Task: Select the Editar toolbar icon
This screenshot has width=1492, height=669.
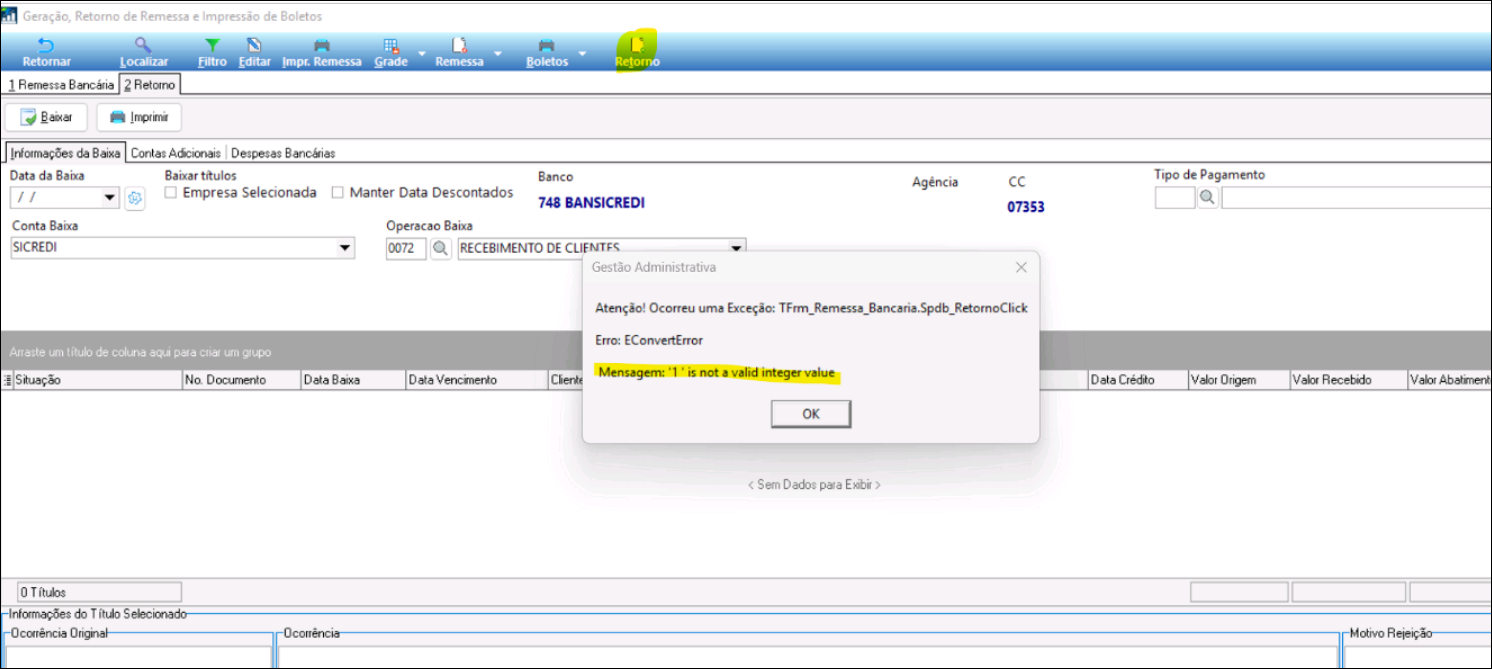Action: tap(254, 46)
